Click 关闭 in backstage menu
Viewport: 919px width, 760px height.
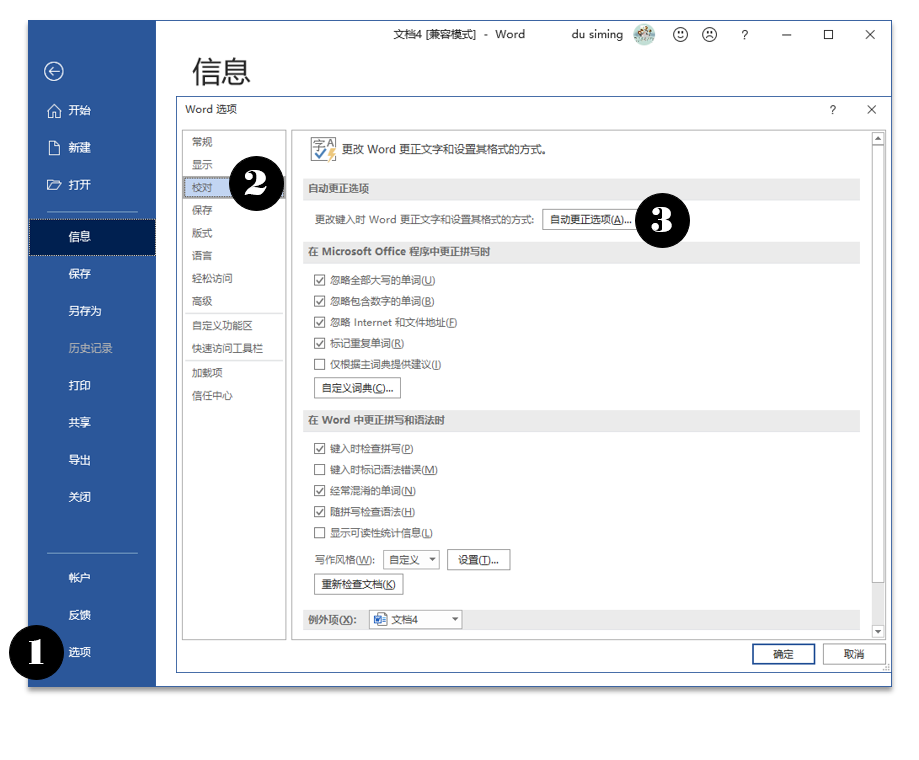click(x=92, y=497)
